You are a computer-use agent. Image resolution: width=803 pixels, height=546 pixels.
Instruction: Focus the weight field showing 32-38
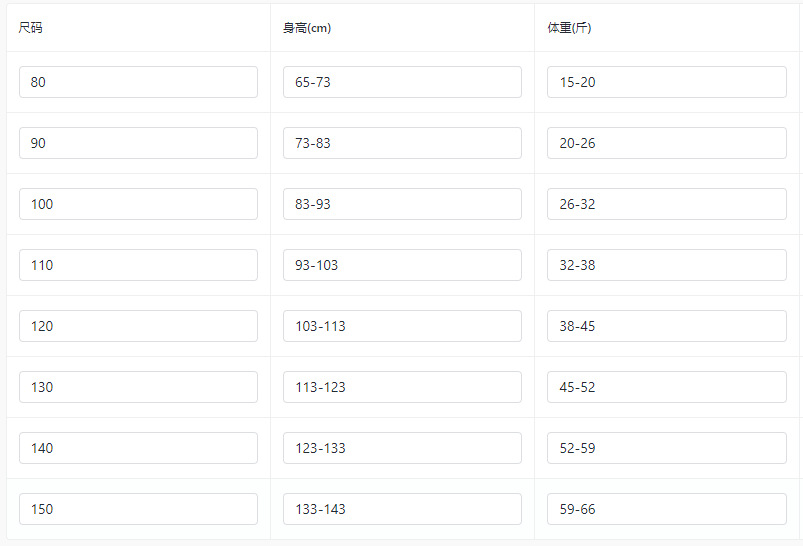[x=666, y=265]
